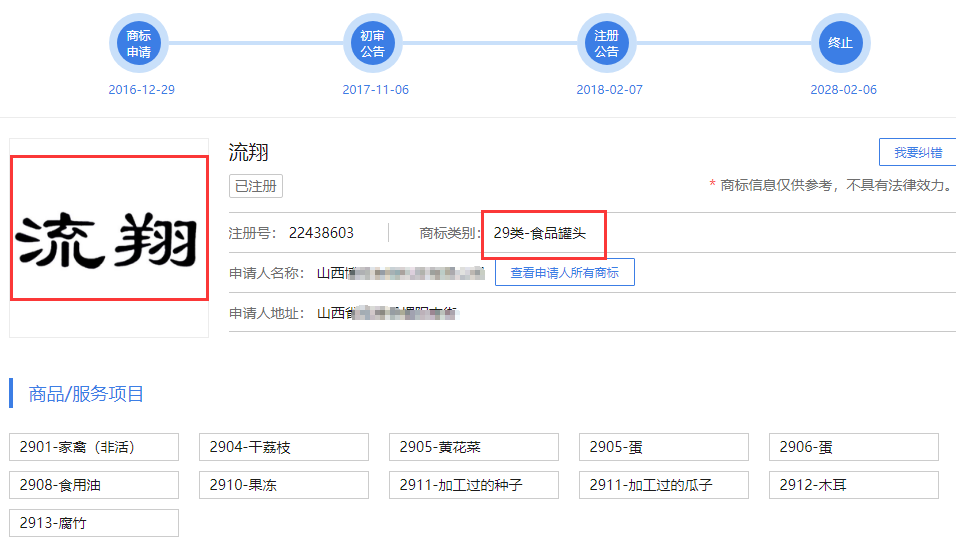Select the date 2018-02-07
The width and height of the screenshot is (956, 542).
pos(610,90)
